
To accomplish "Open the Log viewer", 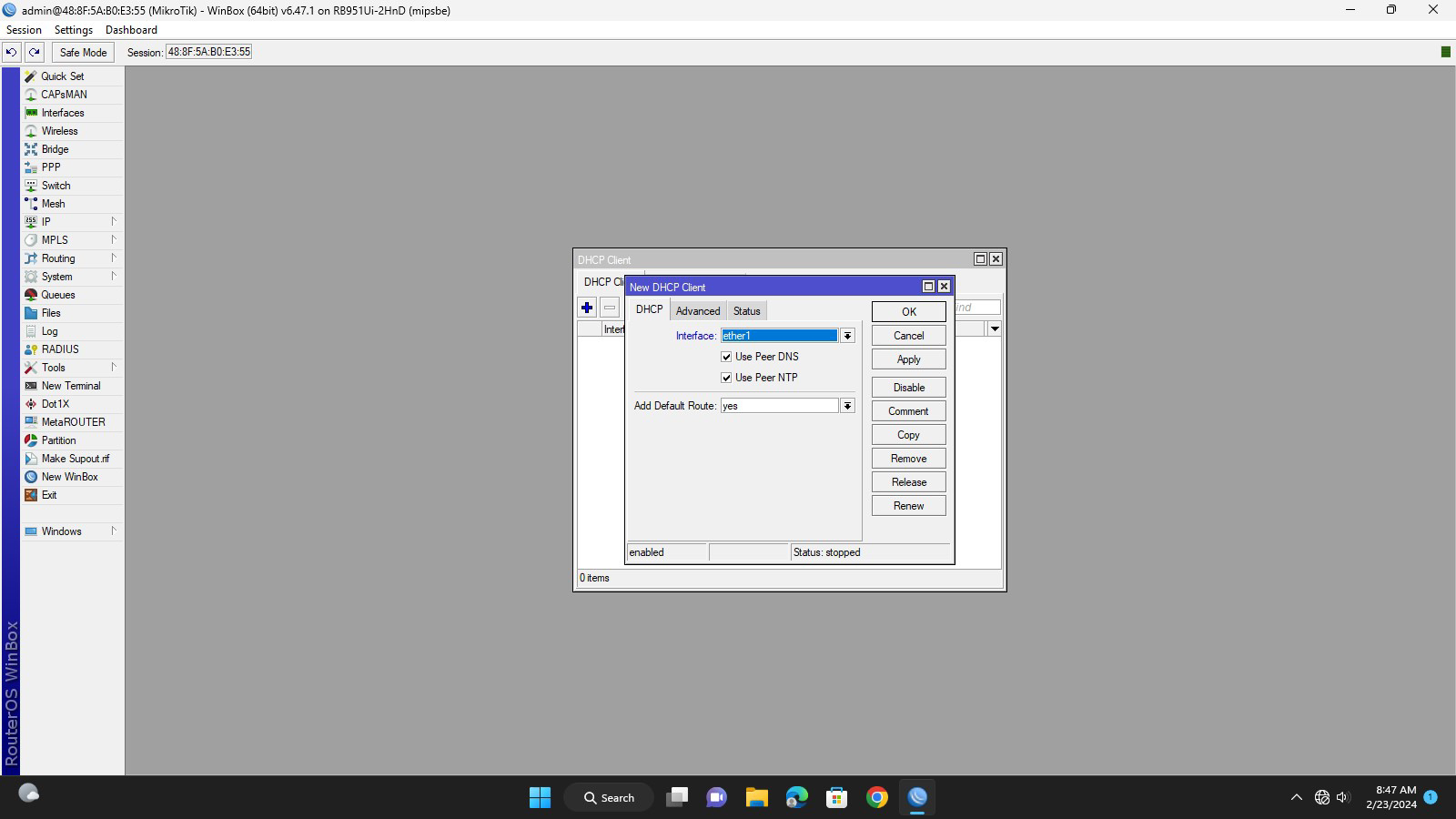I will (x=72, y=331).
